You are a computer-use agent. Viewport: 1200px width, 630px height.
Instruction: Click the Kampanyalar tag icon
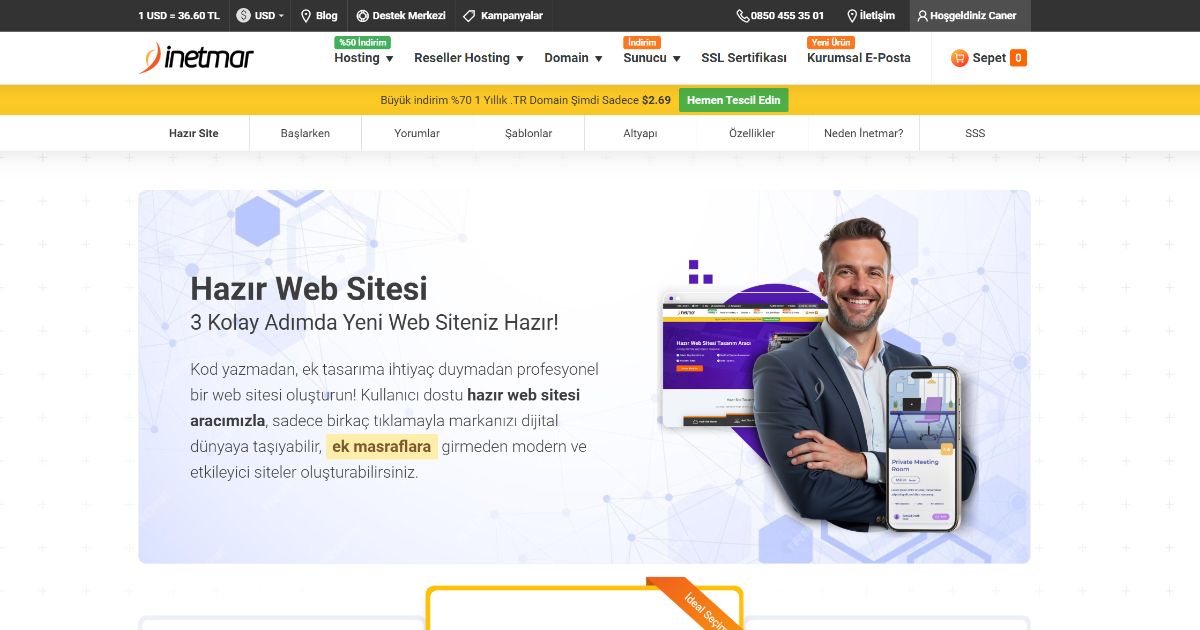coord(470,16)
